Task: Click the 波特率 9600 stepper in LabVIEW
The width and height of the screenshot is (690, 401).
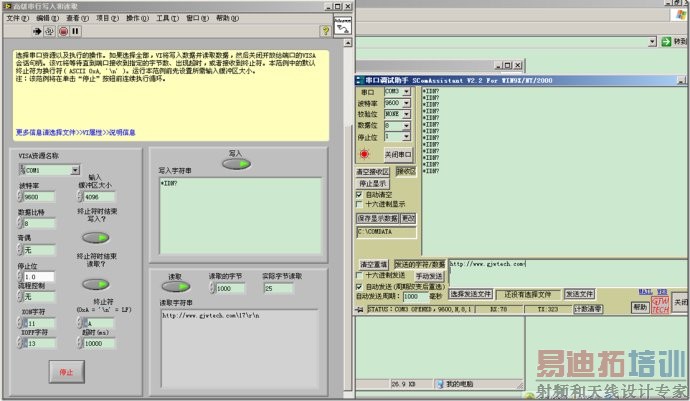Action: point(20,196)
